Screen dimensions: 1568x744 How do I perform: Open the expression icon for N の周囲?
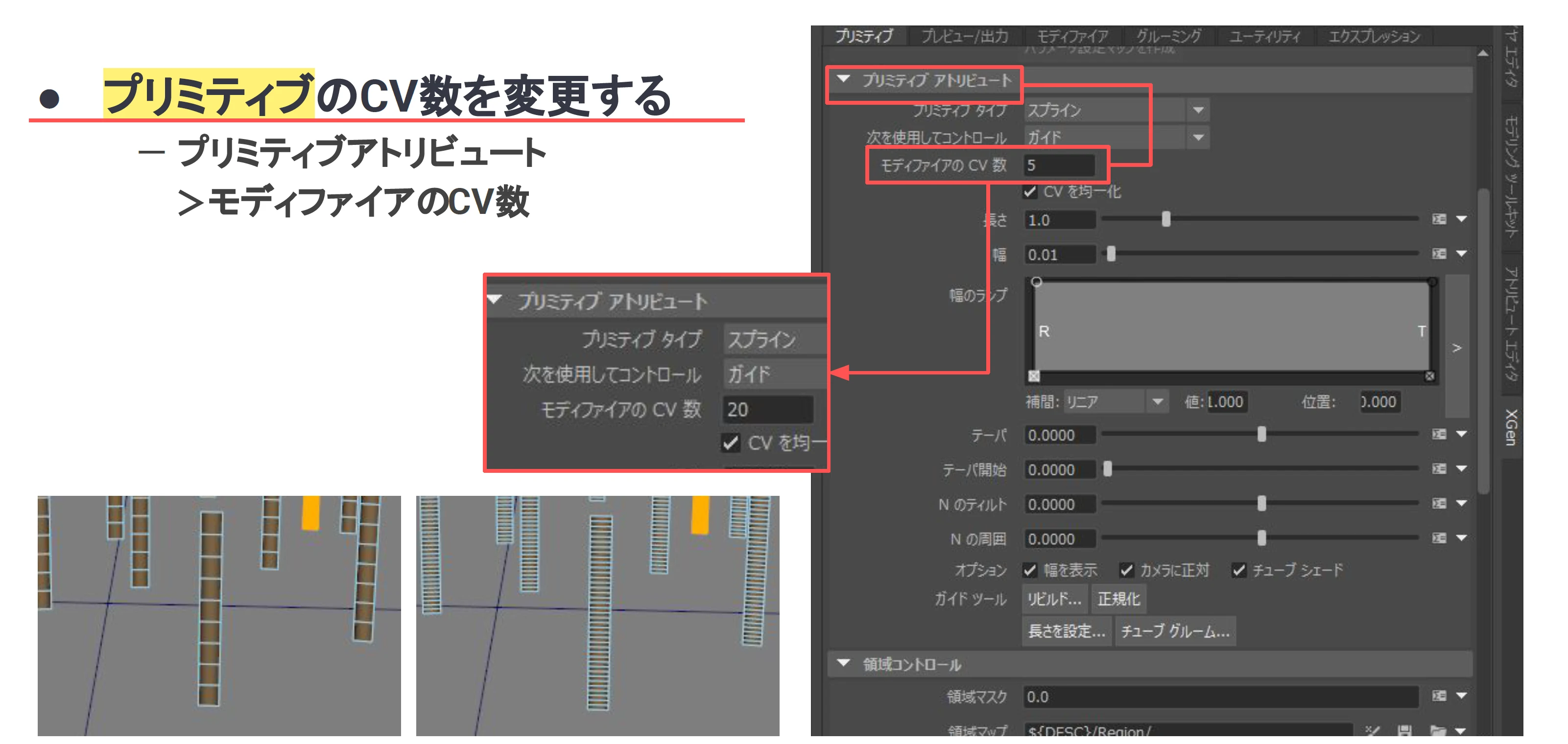[x=1438, y=538]
